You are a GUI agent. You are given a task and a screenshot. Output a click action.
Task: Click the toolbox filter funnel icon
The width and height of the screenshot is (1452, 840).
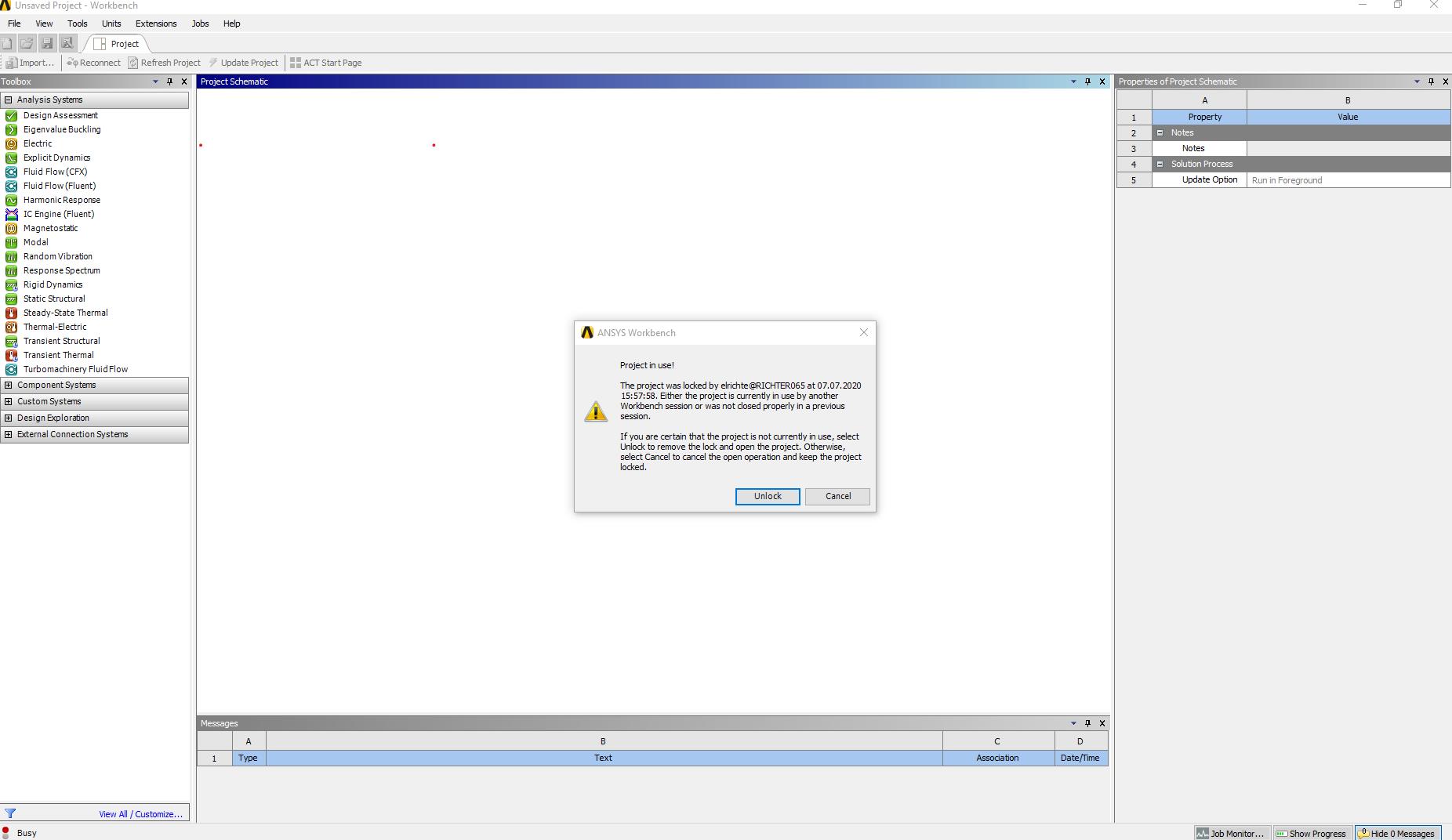10,813
